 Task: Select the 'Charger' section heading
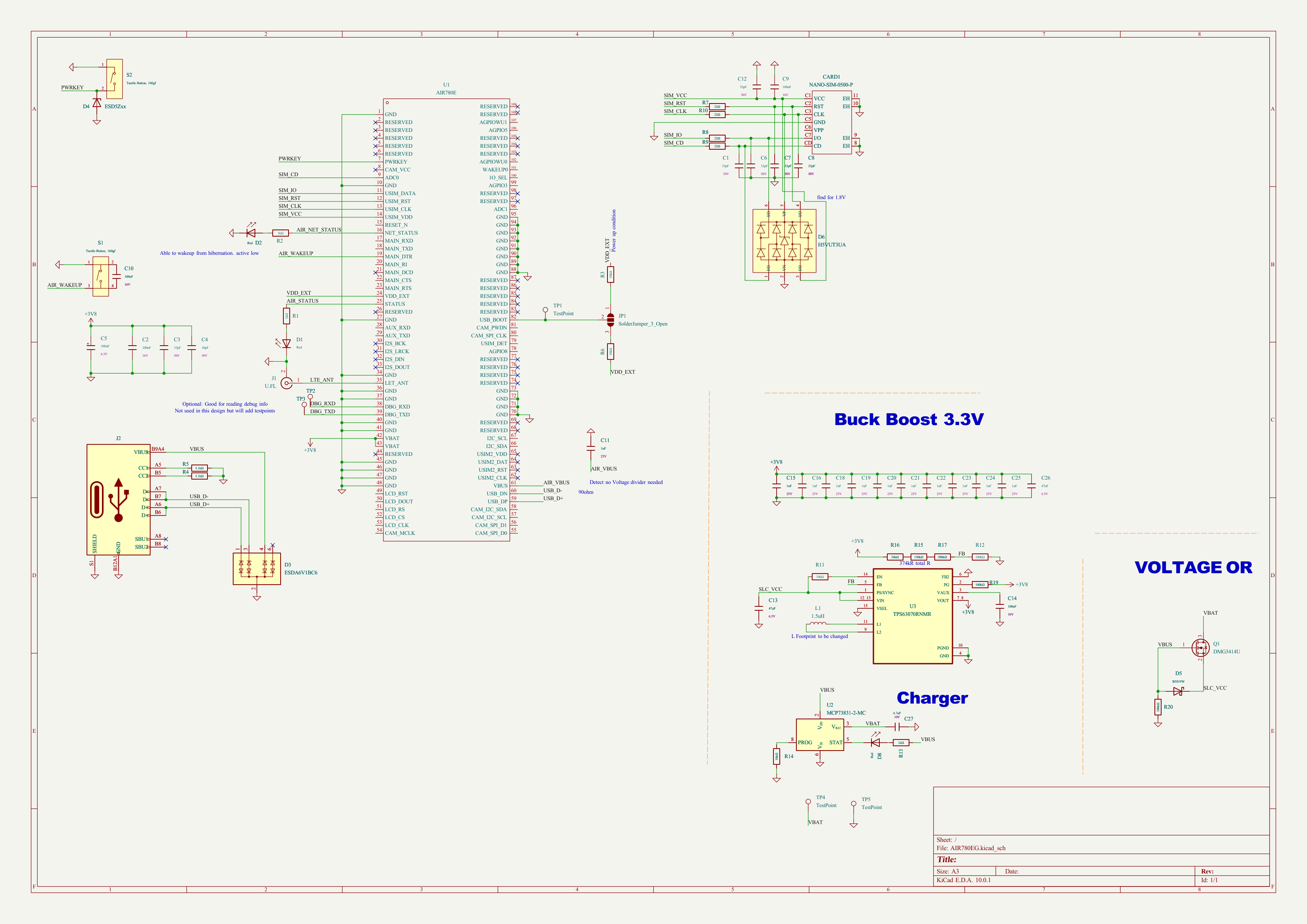click(x=932, y=698)
